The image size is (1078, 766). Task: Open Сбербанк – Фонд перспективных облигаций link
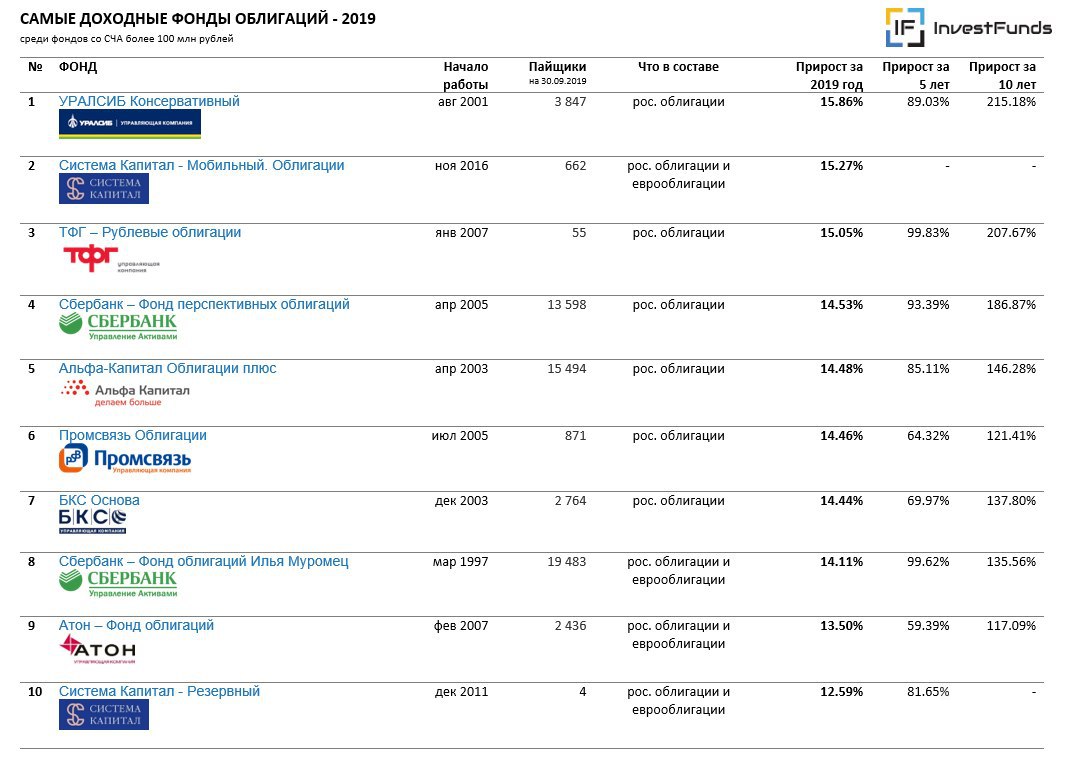(x=204, y=304)
